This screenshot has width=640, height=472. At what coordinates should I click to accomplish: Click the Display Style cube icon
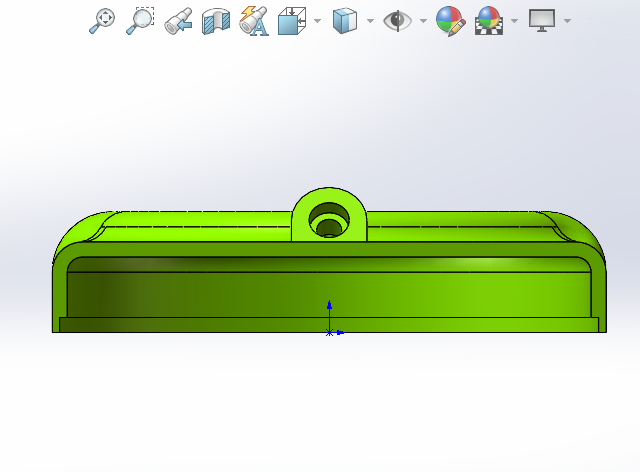345,21
